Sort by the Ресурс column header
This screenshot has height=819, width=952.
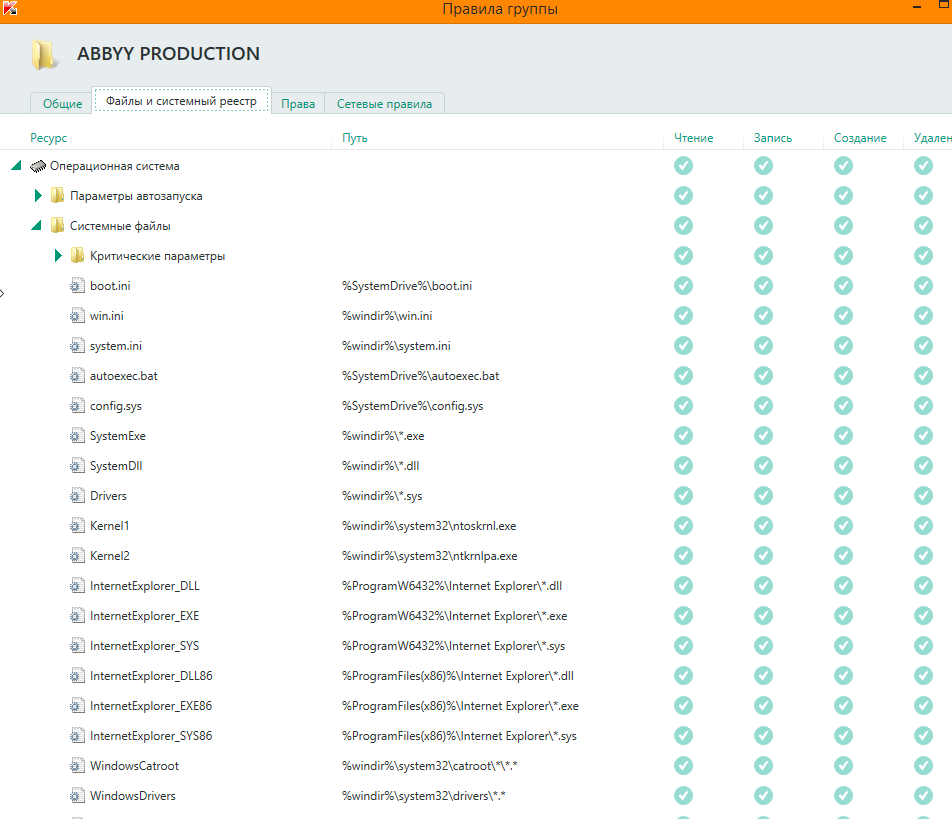[x=48, y=138]
